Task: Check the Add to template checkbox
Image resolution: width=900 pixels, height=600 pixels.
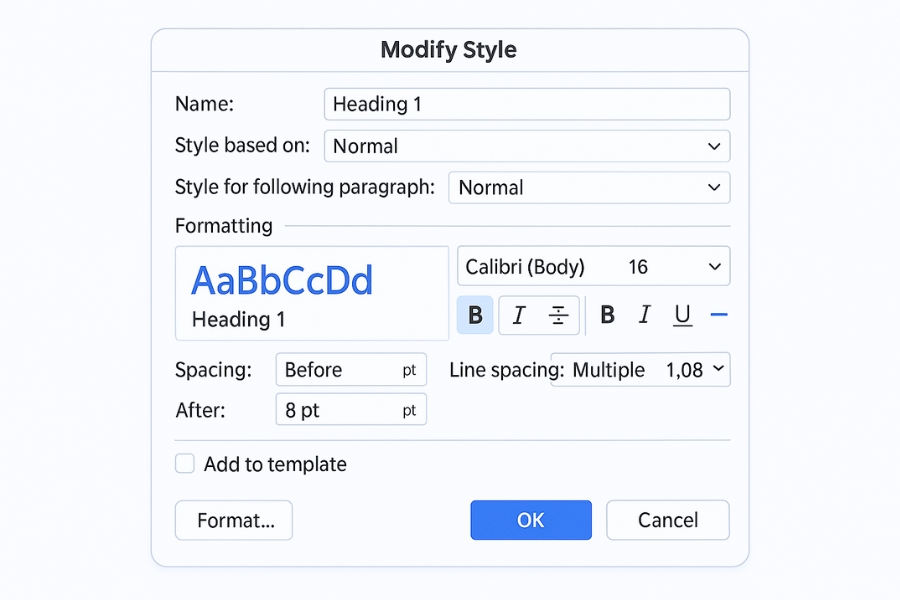Action: [184, 464]
